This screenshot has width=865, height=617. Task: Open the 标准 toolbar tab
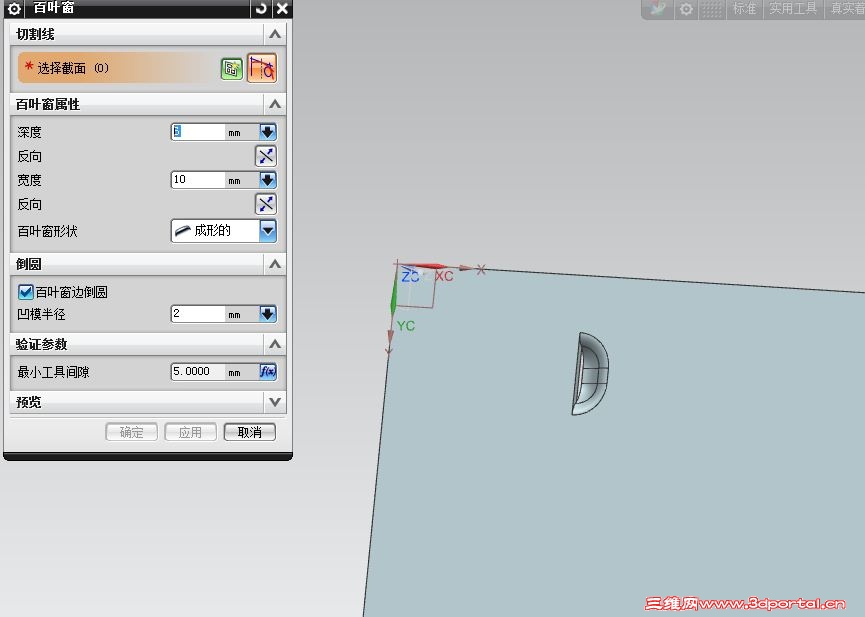pos(744,9)
